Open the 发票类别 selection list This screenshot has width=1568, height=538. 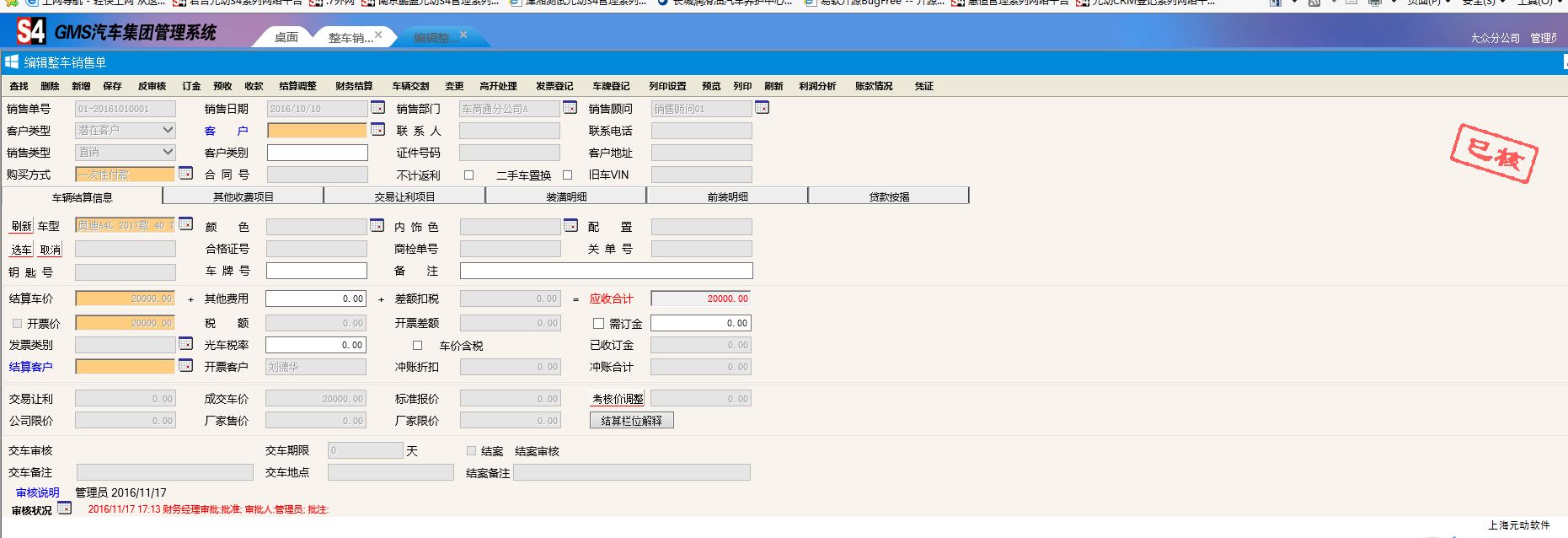pyautogui.click(x=185, y=344)
